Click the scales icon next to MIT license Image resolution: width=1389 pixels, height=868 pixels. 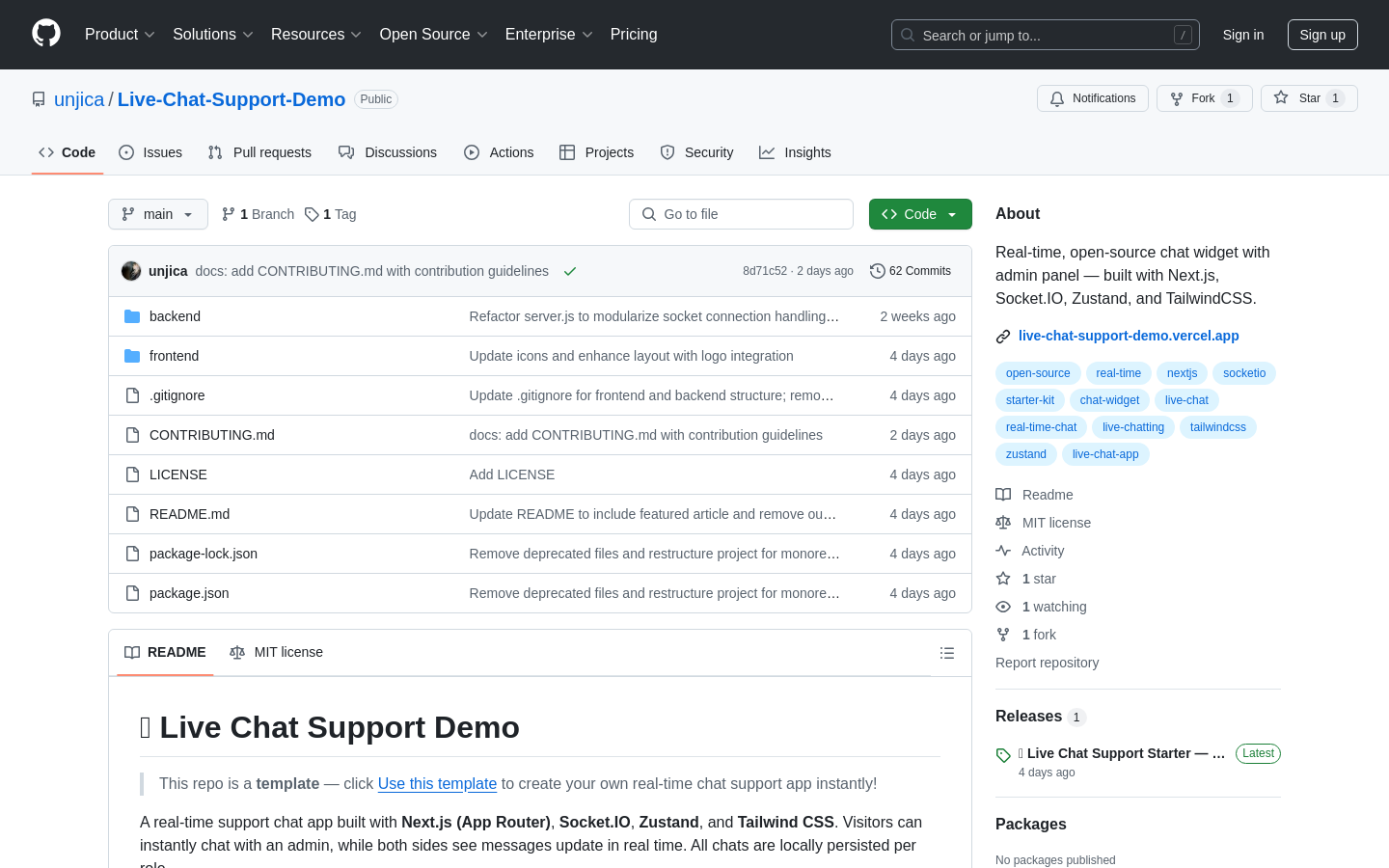(1003, 523)
